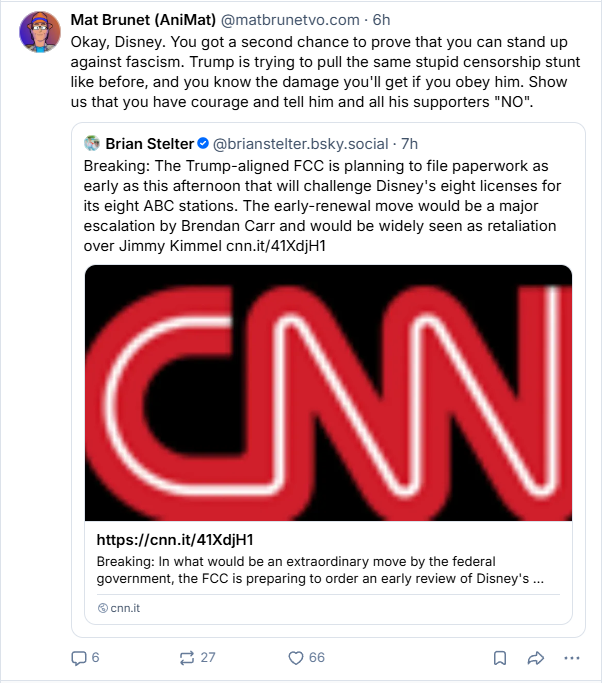The image size is (603, 683).
Task: Share the post via arrow icon
Action: (x=535, y=658)
